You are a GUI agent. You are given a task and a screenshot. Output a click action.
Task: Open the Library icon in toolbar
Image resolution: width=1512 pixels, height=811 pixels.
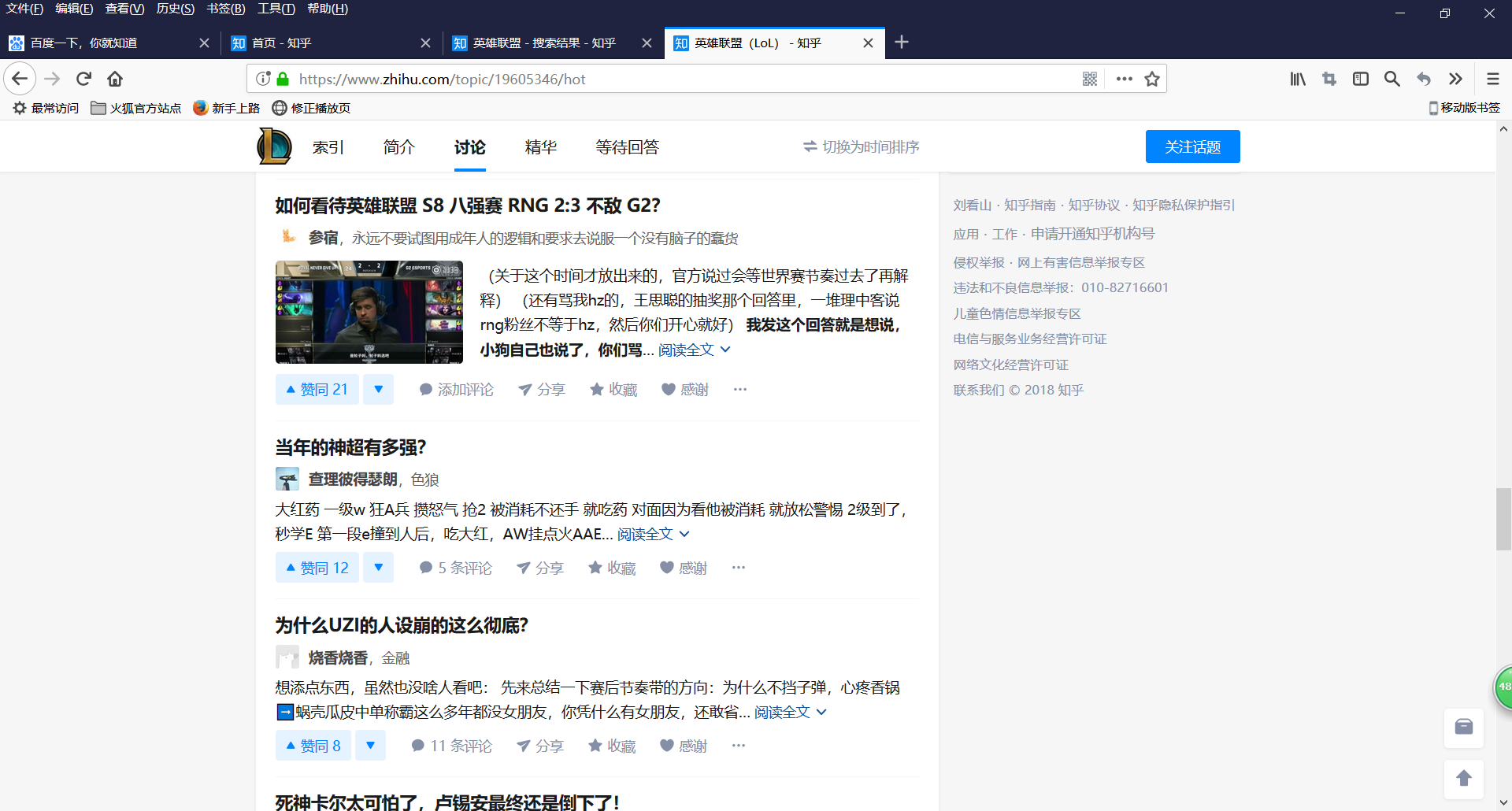[1298, 79]
